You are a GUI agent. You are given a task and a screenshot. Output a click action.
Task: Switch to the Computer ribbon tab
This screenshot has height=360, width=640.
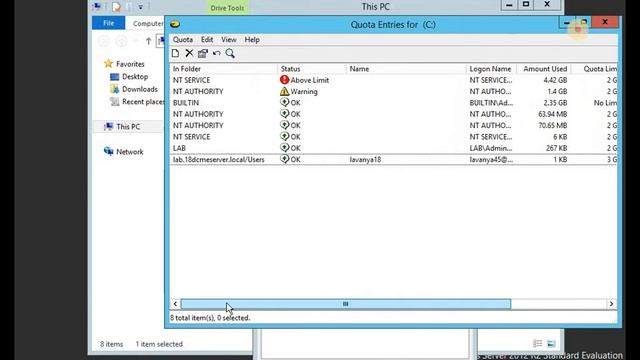click(148, 23)
